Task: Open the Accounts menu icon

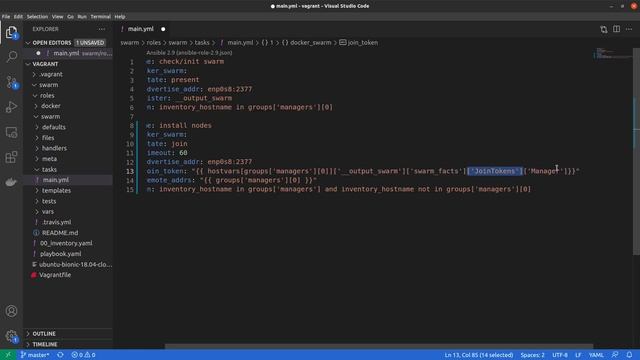Action: [x=11, y=311]
